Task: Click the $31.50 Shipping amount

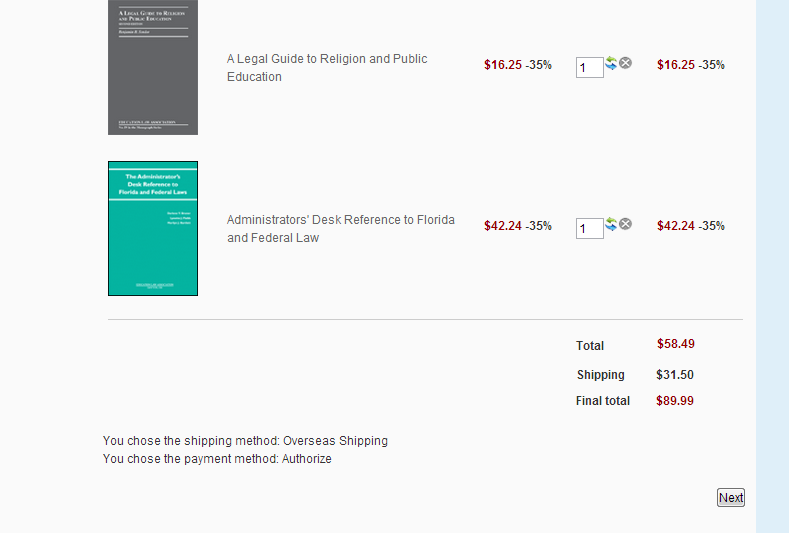Action: (675, 375)
